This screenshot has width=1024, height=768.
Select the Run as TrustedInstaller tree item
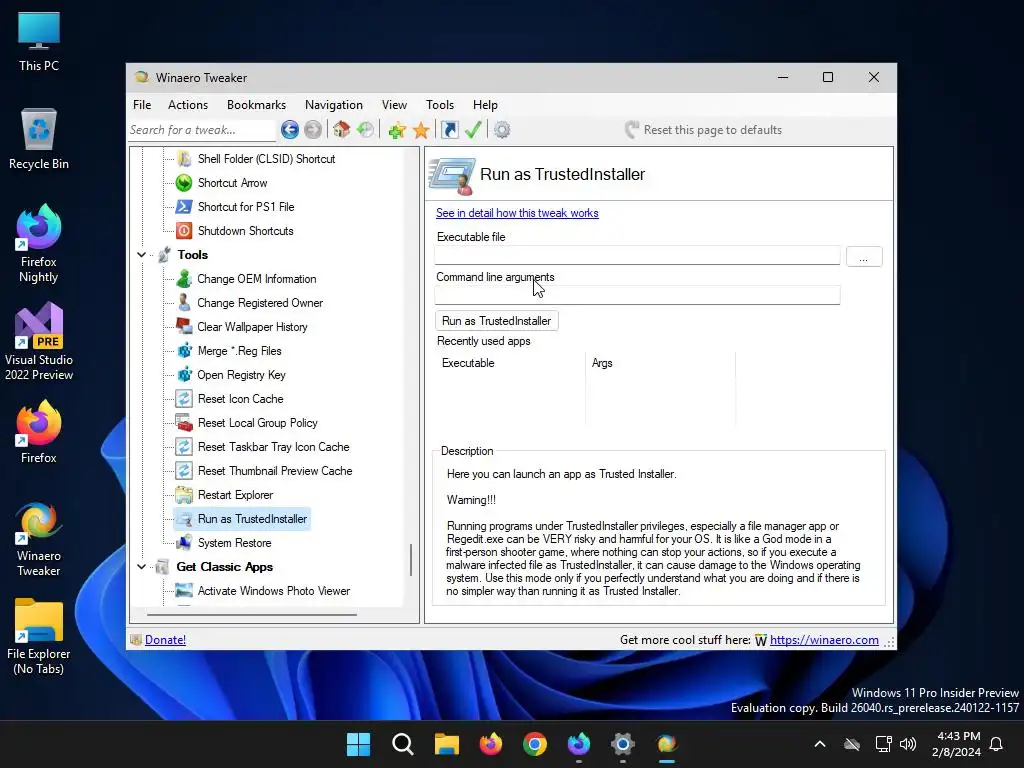tap(252, 519)
